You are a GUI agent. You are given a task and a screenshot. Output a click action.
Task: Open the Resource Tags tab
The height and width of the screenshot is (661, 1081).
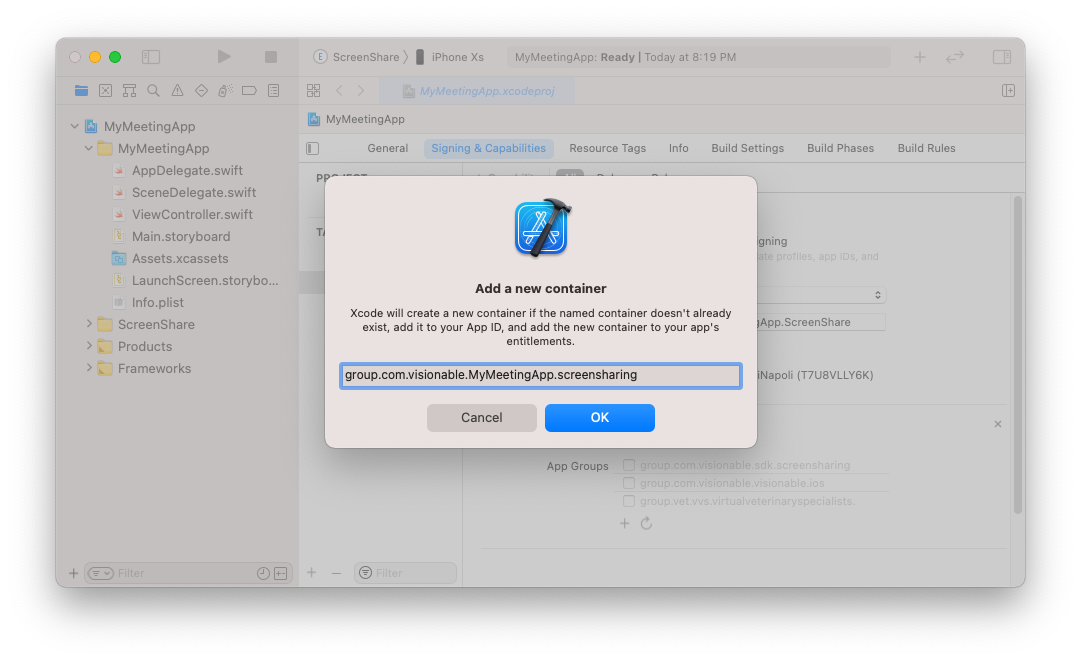[x=607, y=148]
